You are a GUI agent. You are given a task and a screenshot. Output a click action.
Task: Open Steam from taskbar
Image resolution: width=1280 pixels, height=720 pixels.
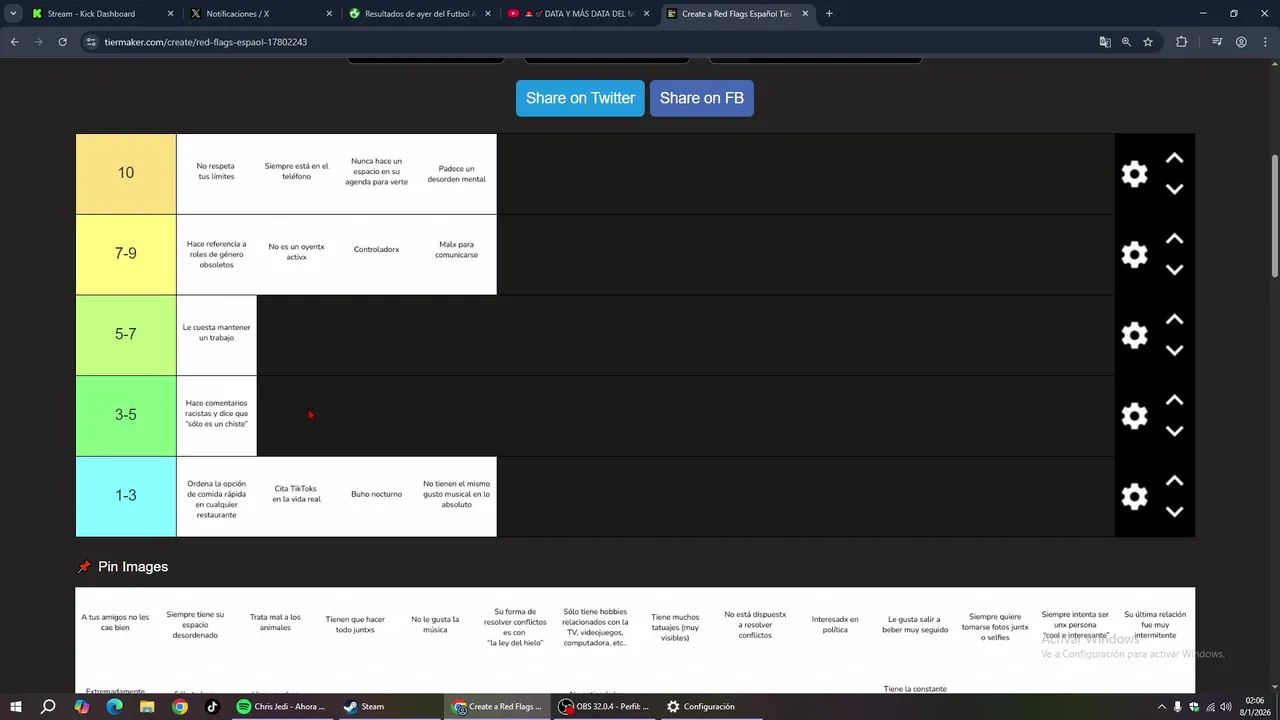pos(364,707)
